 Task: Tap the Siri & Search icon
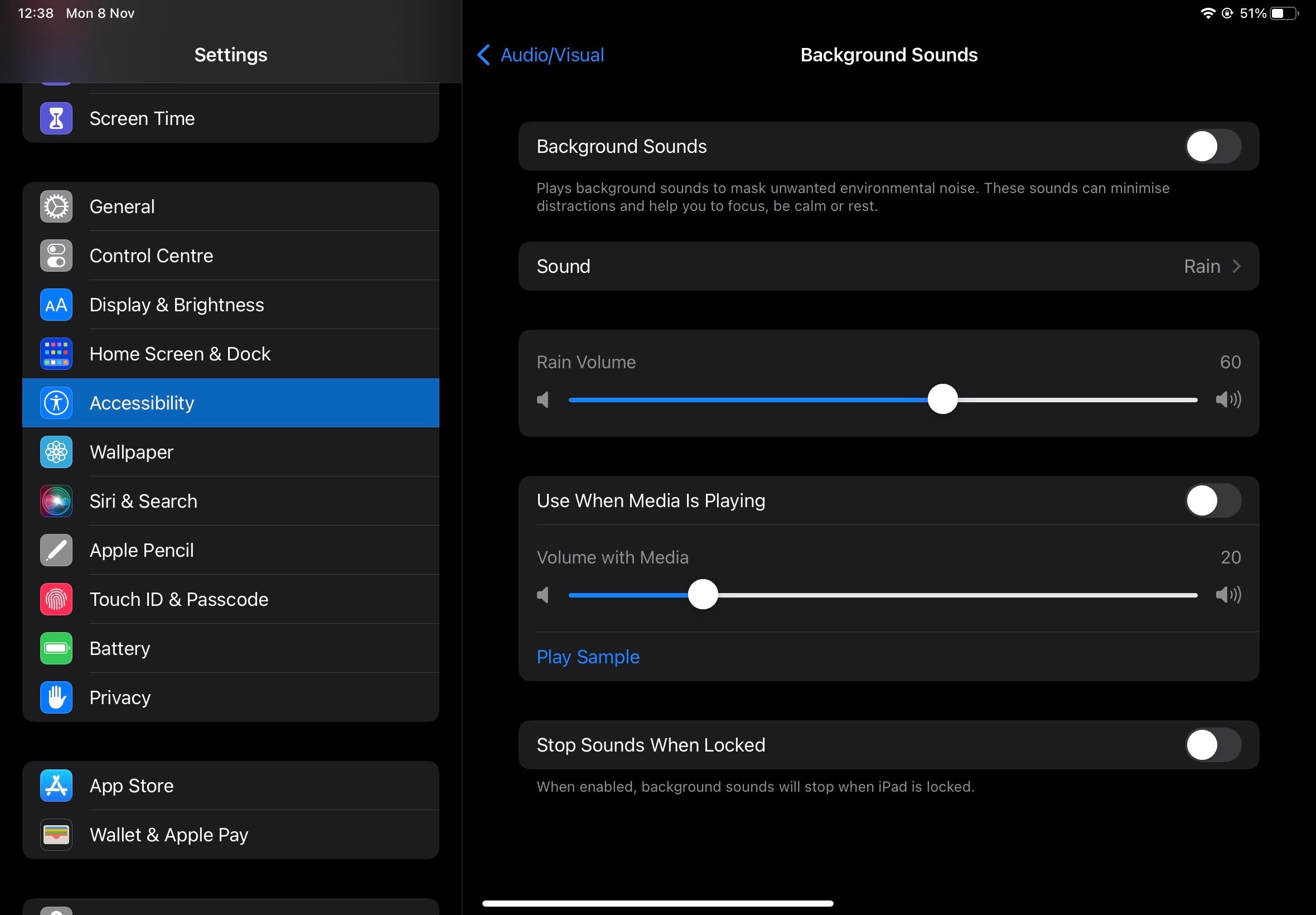coord(55,501)
